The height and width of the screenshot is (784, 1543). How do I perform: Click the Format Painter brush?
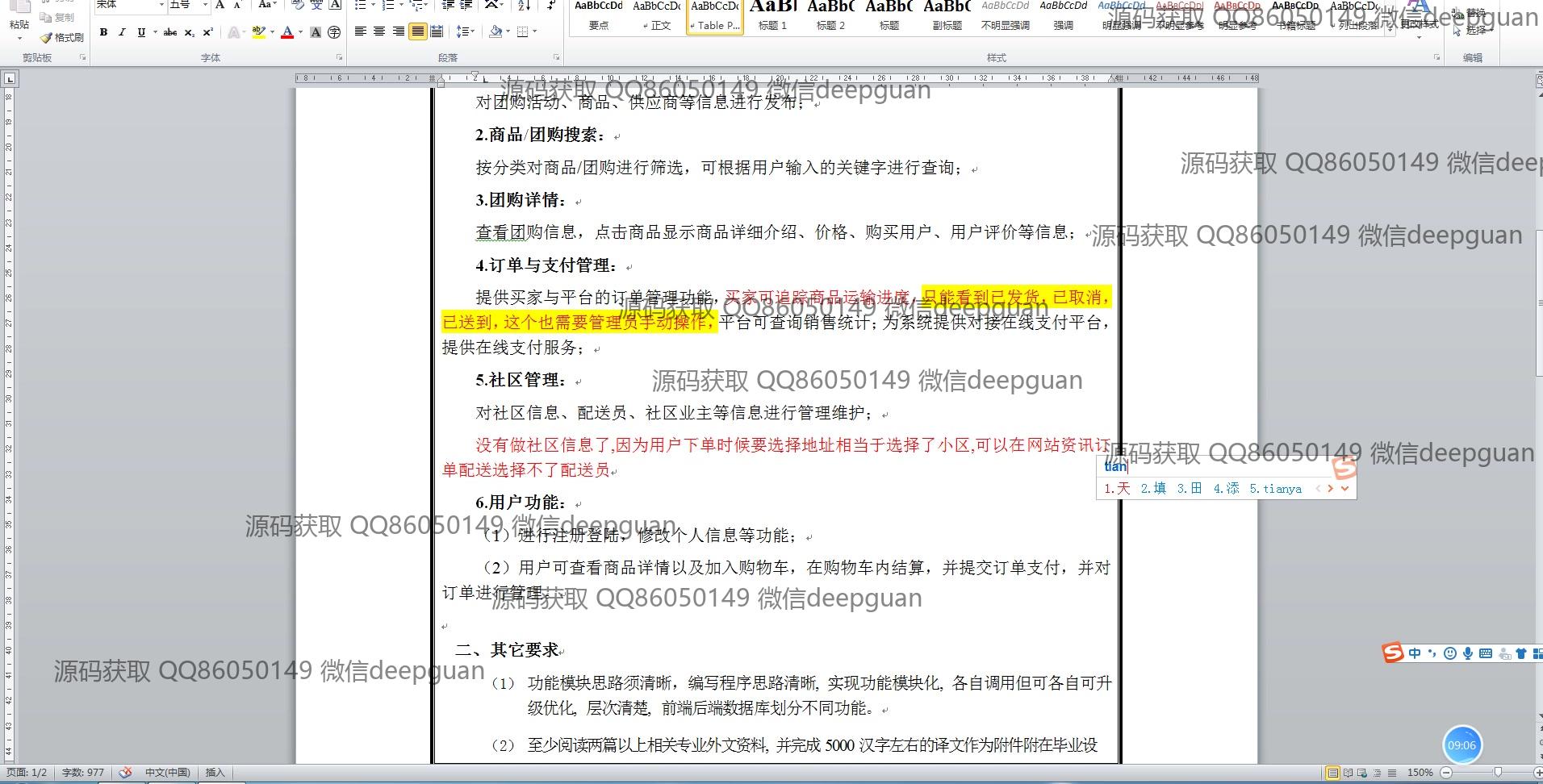pyautogui.click(x=62, y=37)
